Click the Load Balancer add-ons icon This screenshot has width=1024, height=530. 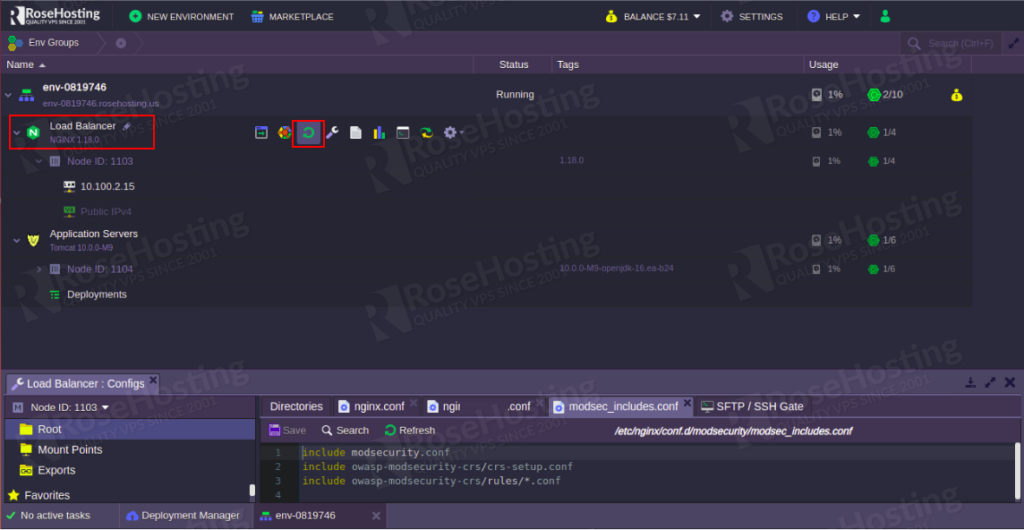[x=285, y=132]
